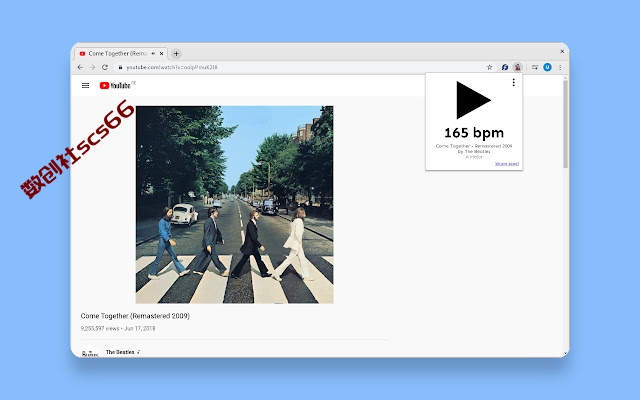Open The Beatles channel name link

click(120, 352)
